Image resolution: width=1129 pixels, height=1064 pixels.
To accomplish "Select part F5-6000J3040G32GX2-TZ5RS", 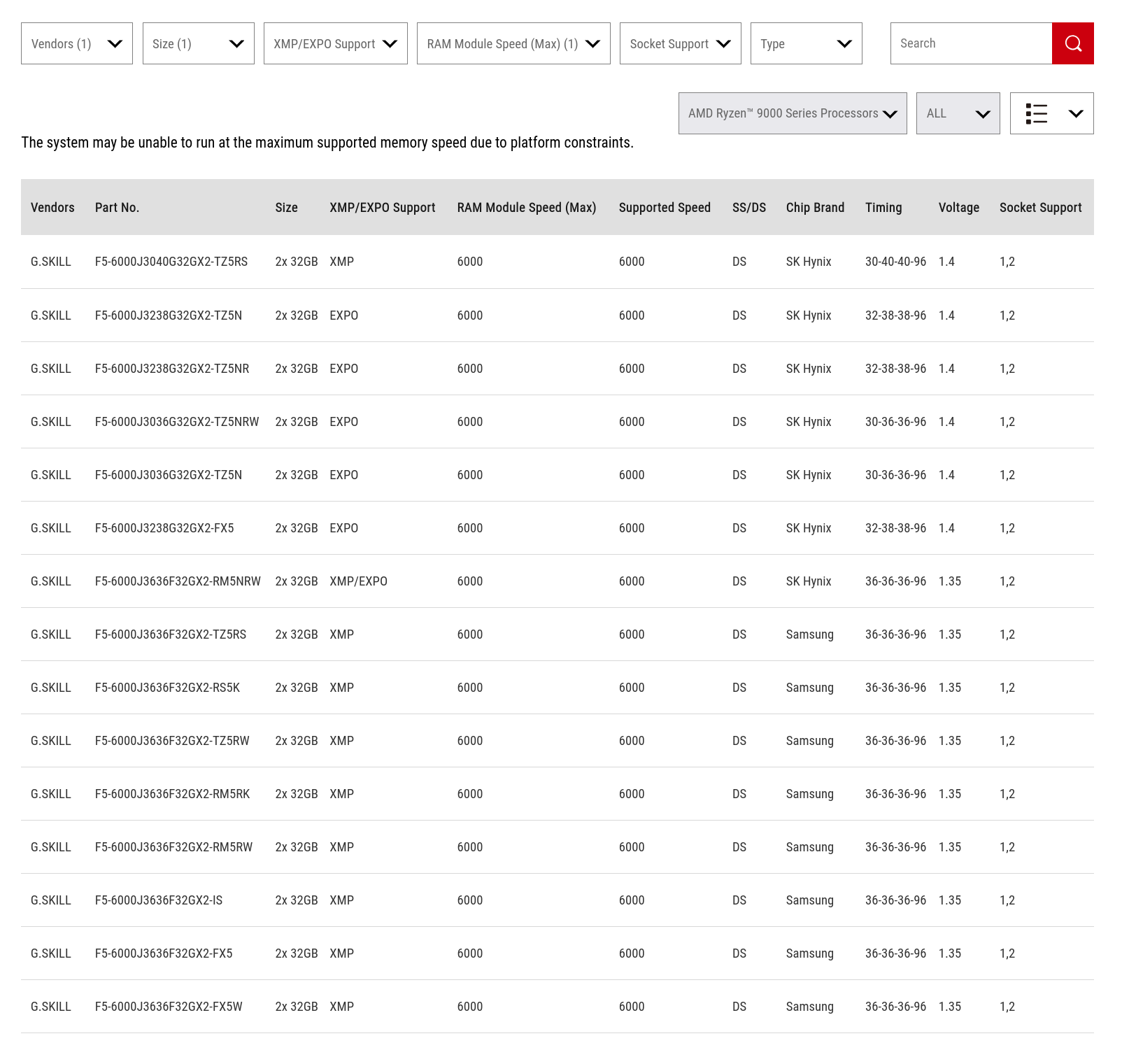I will pos(171,262).
